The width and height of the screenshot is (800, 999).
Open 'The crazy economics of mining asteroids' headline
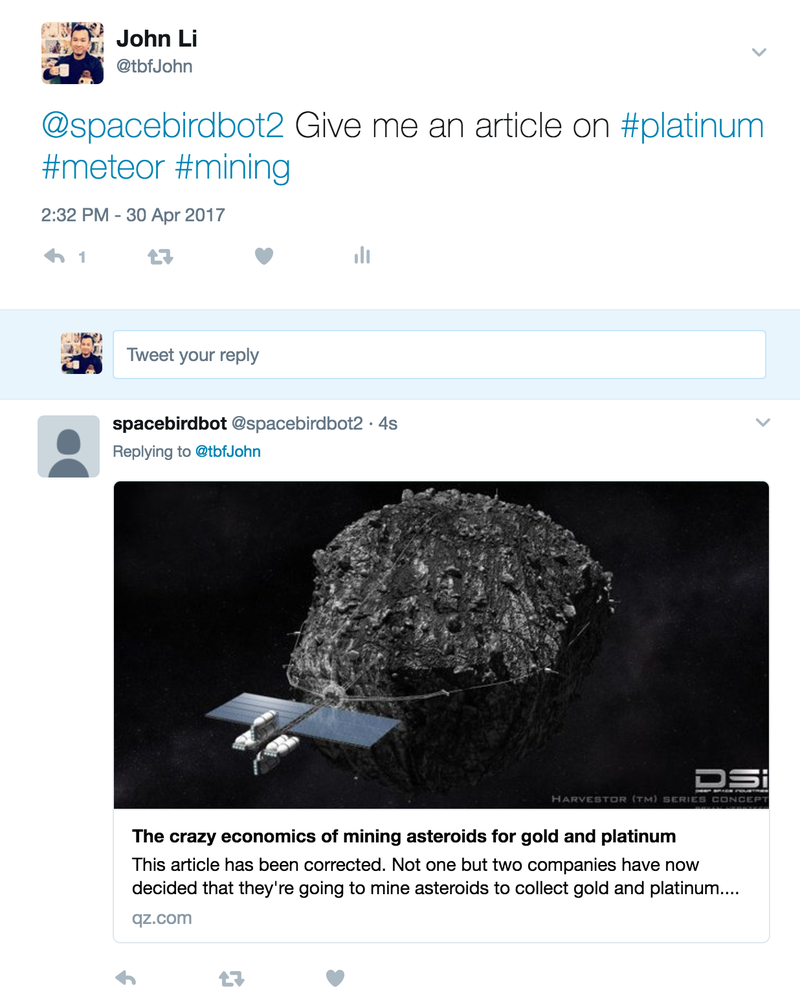[x=404, y=836]
